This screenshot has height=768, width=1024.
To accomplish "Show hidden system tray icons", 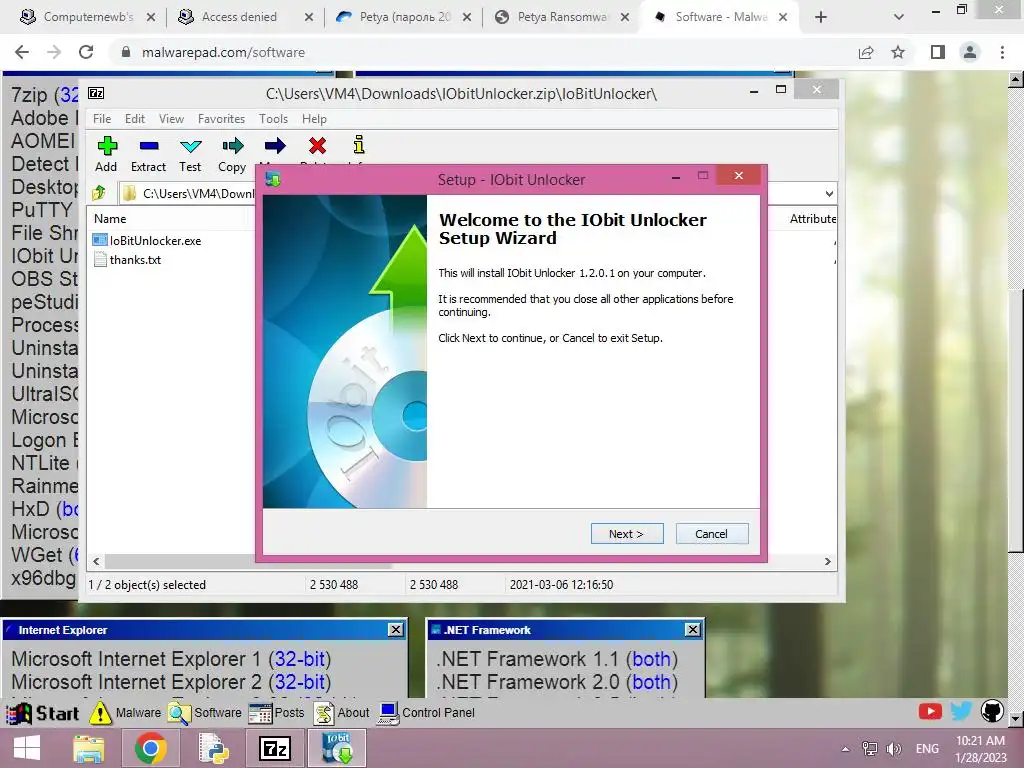I will tap(845, 749).
